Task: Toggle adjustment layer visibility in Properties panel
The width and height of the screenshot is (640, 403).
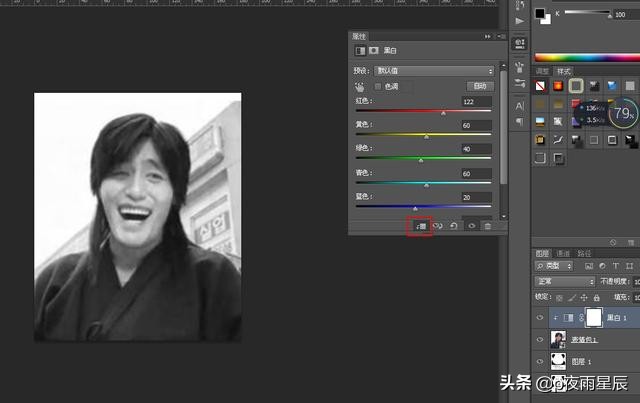Action: tap(471, 226)
